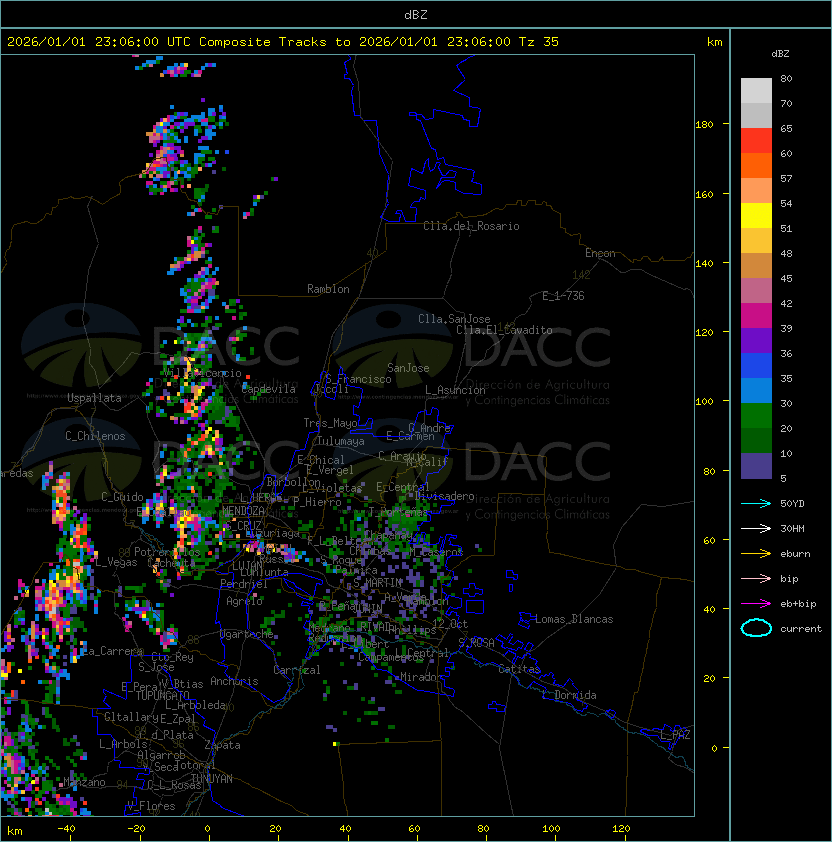The image size is (832, 842).
Task: Click the 'V_Flores' place label
Action: click(151, 806)
